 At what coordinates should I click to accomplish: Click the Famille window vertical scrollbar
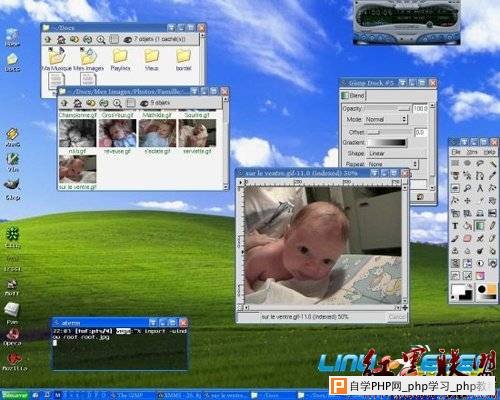tap(226, 143)
